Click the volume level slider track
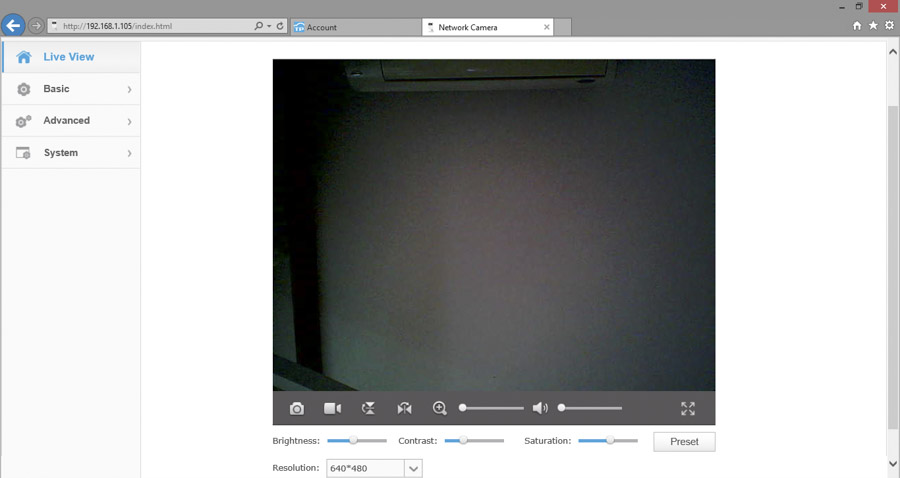Viewport: 900px width, 478px height. click(x=590, y=408)
